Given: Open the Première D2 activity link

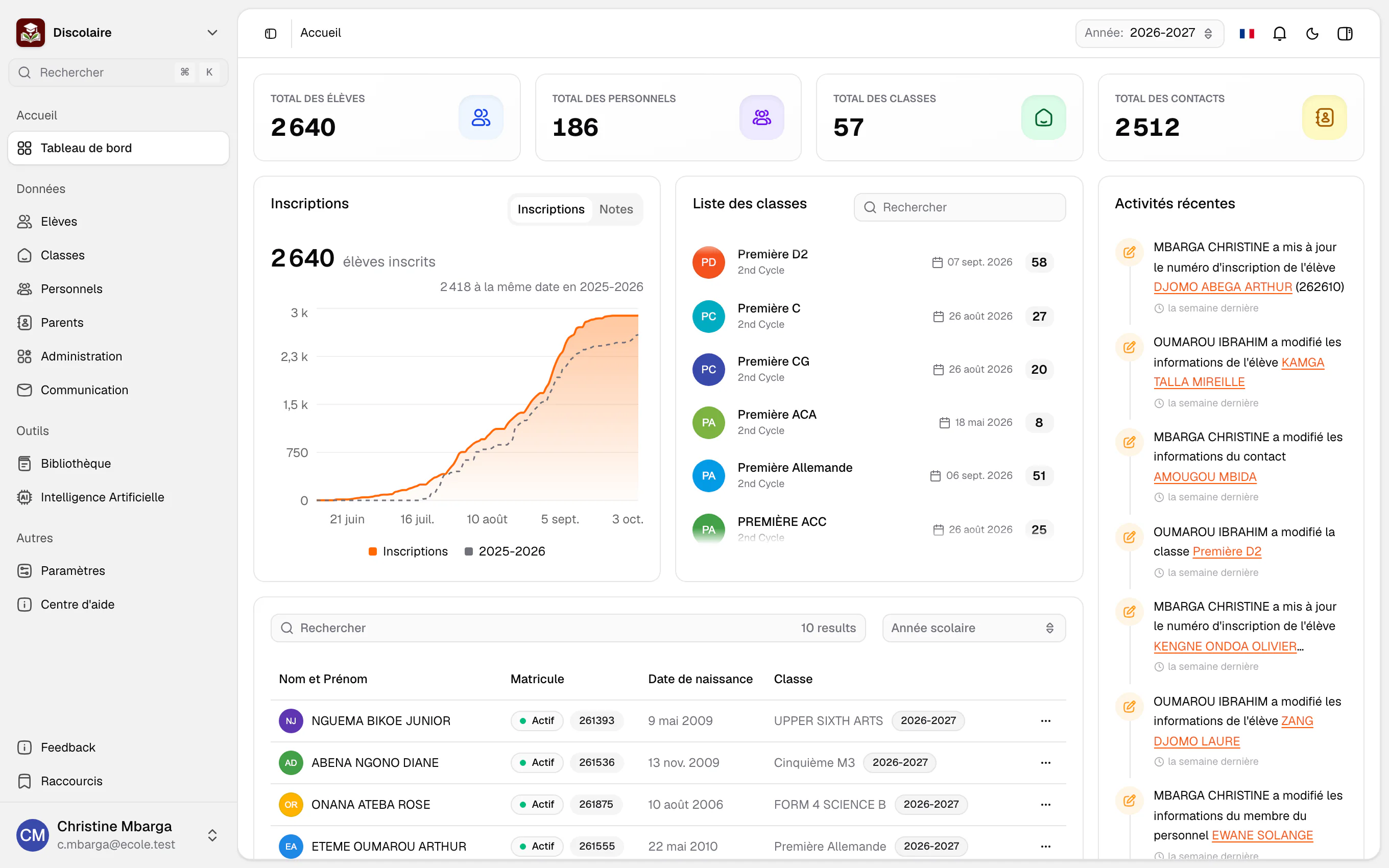Looking at the screenshot, I should coord(1227,551).
